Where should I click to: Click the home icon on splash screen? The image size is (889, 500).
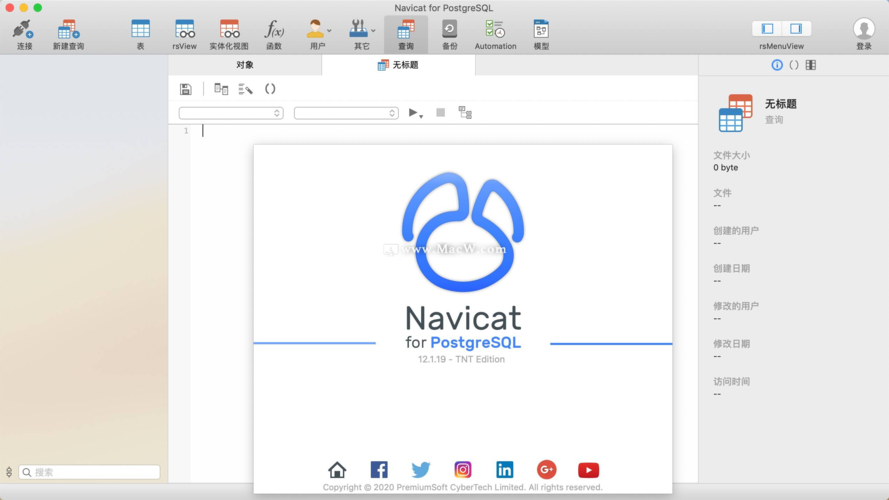tap(337, 469)
